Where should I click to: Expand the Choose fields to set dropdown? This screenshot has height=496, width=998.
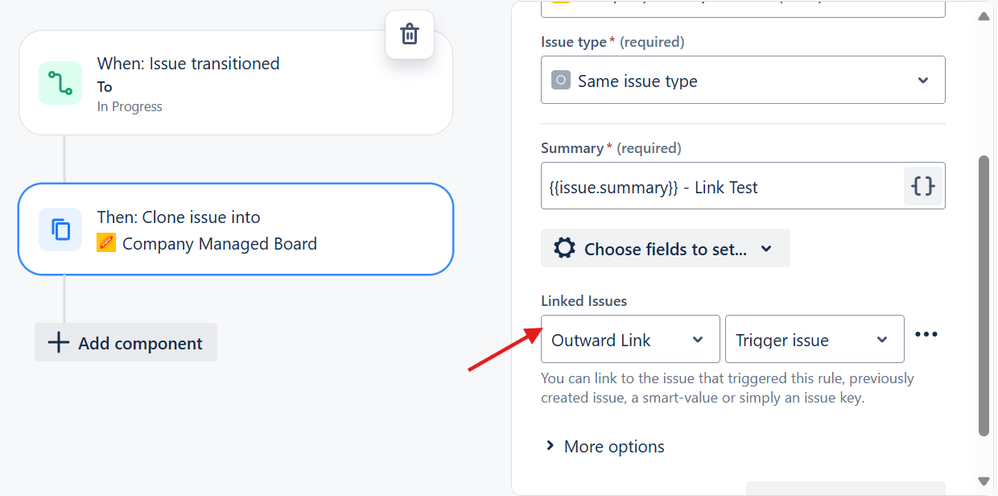(x=665, y=249)
